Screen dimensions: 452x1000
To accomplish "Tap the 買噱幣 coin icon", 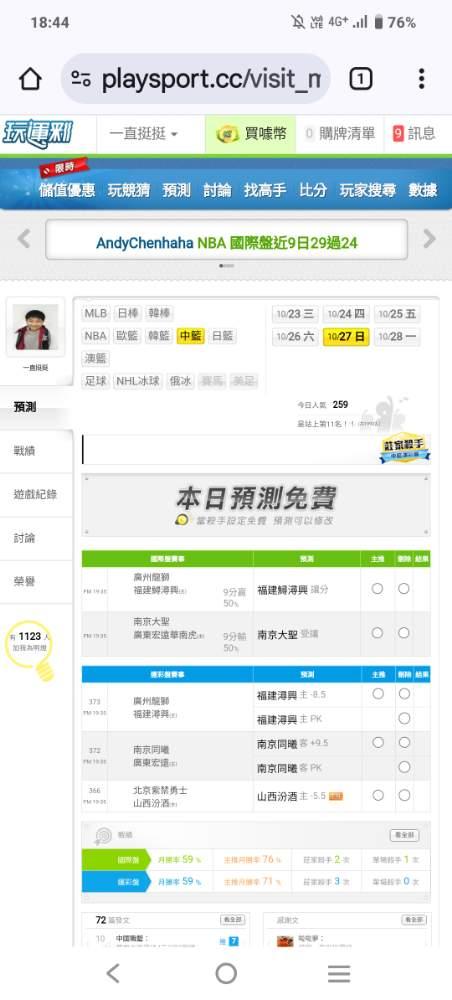I will [x=228, y=134].
